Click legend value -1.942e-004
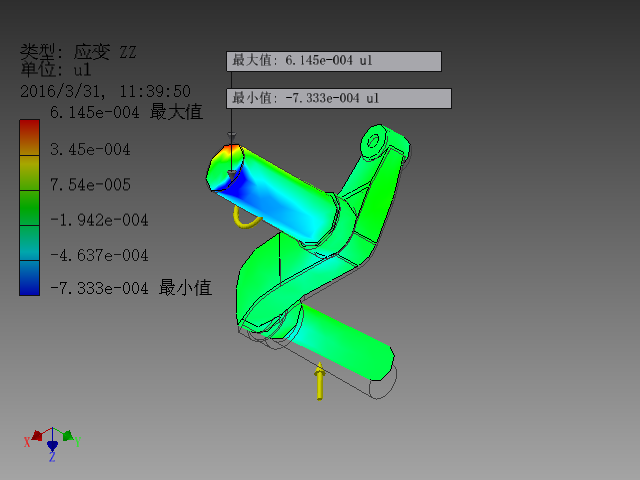This screenshot has width=640, height=480. coord(99,220)
